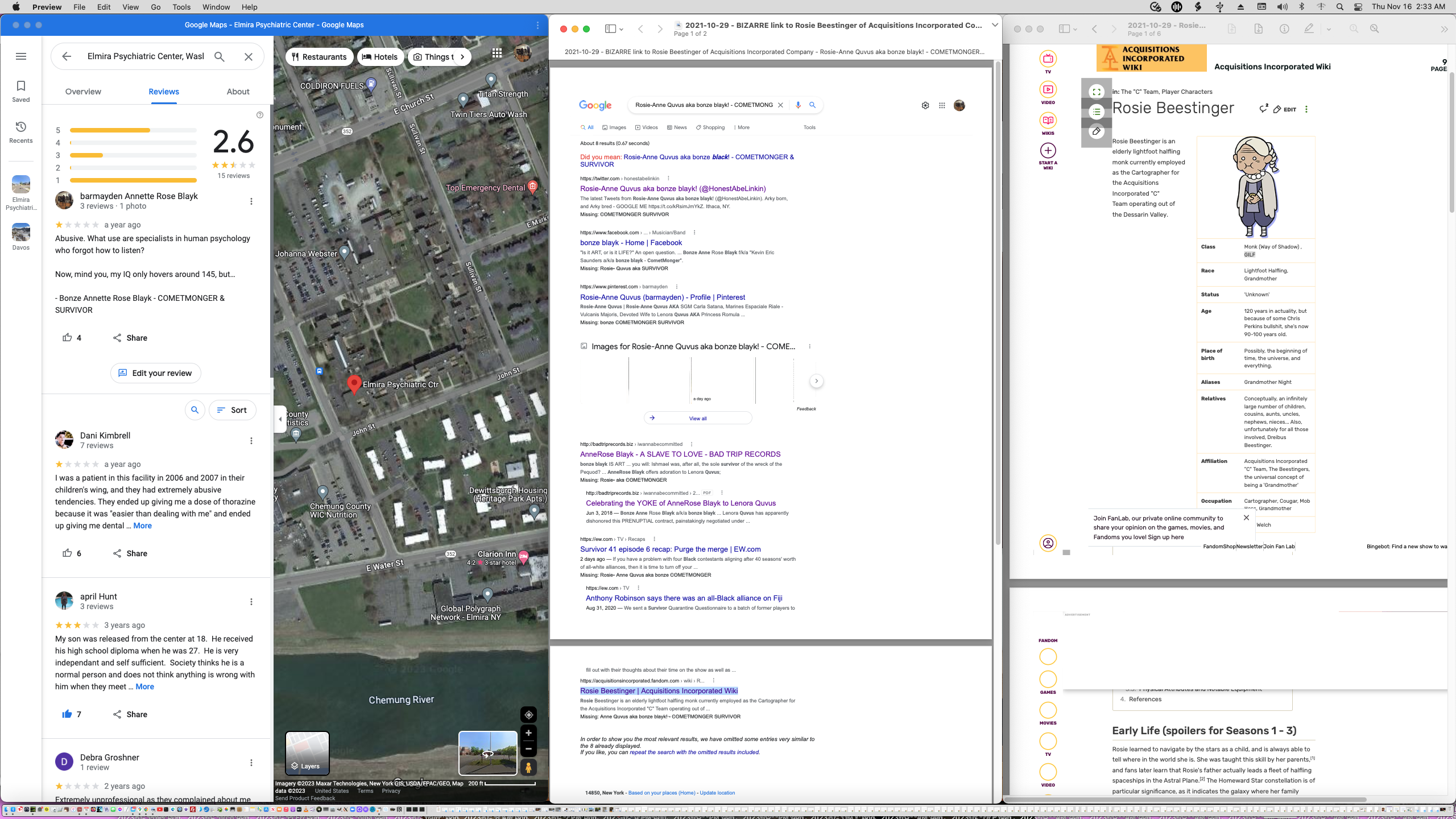Click the Edit your review button
This screenshot has height=819, width=1456.
tap(155, 373)
